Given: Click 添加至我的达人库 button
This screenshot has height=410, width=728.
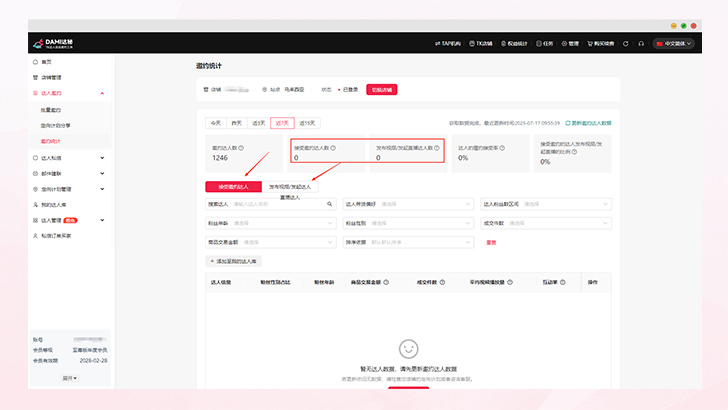Looking at the screenshot, I should (x=234, y=261).
